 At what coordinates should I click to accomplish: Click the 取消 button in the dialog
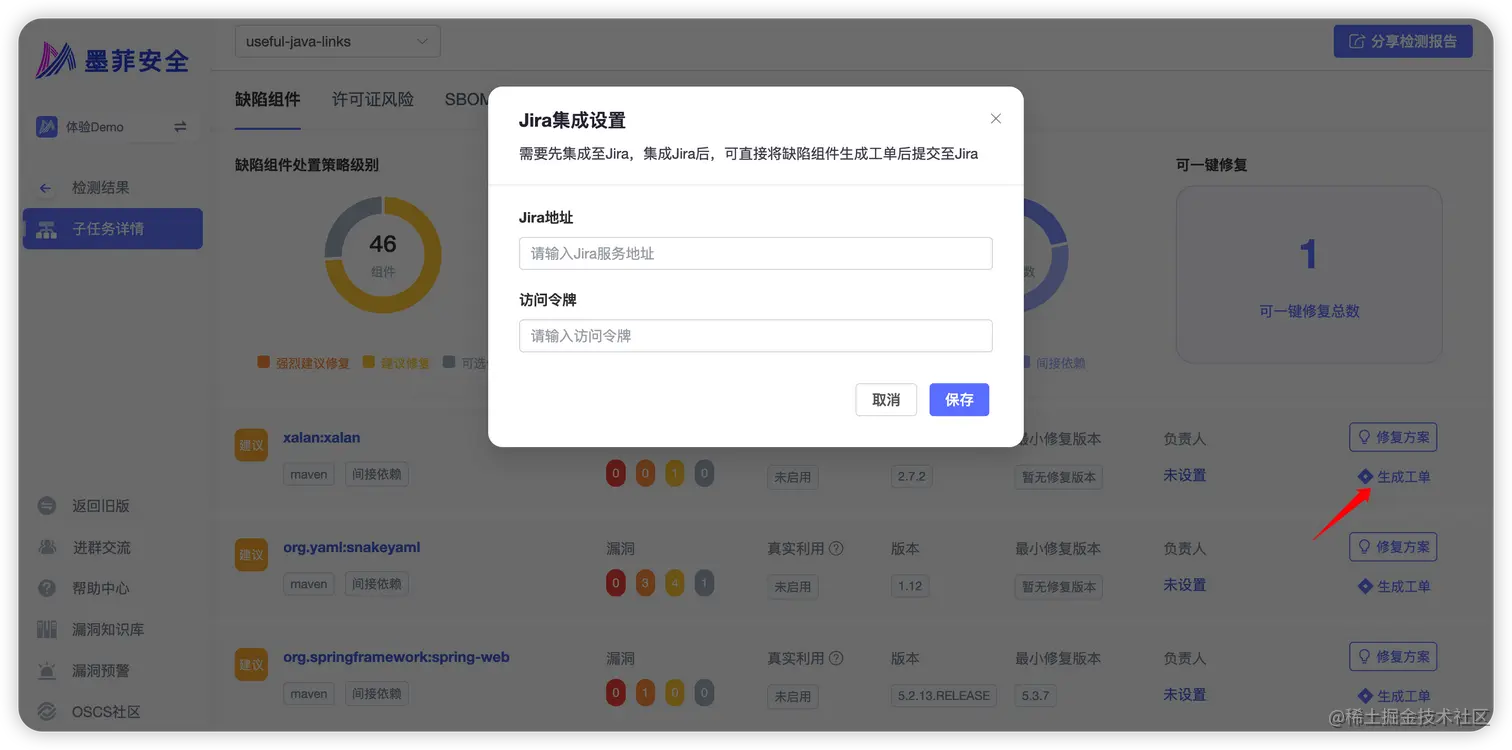pos(886,399)
